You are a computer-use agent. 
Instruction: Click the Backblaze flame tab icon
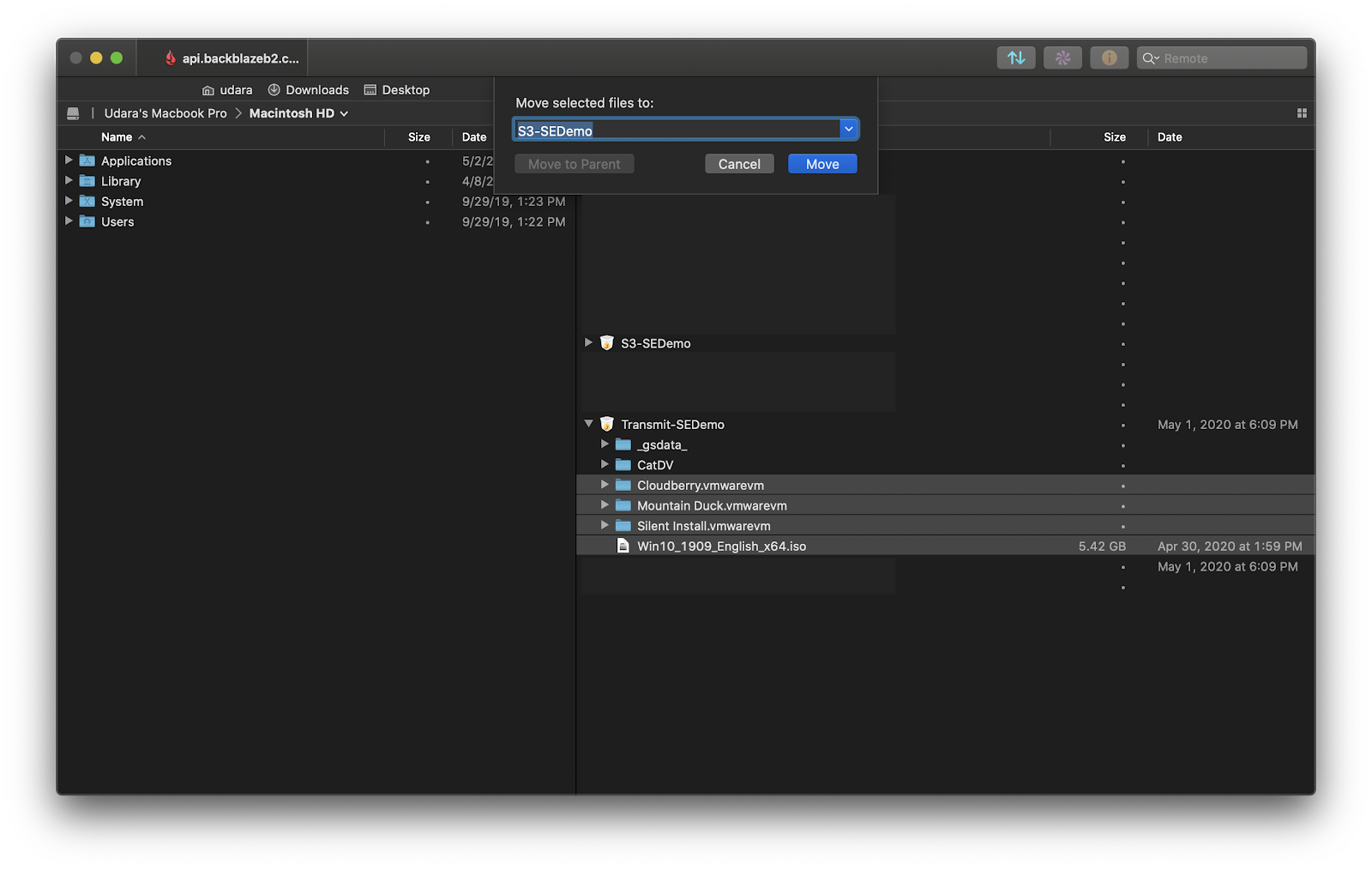click(x=171, y=57)
